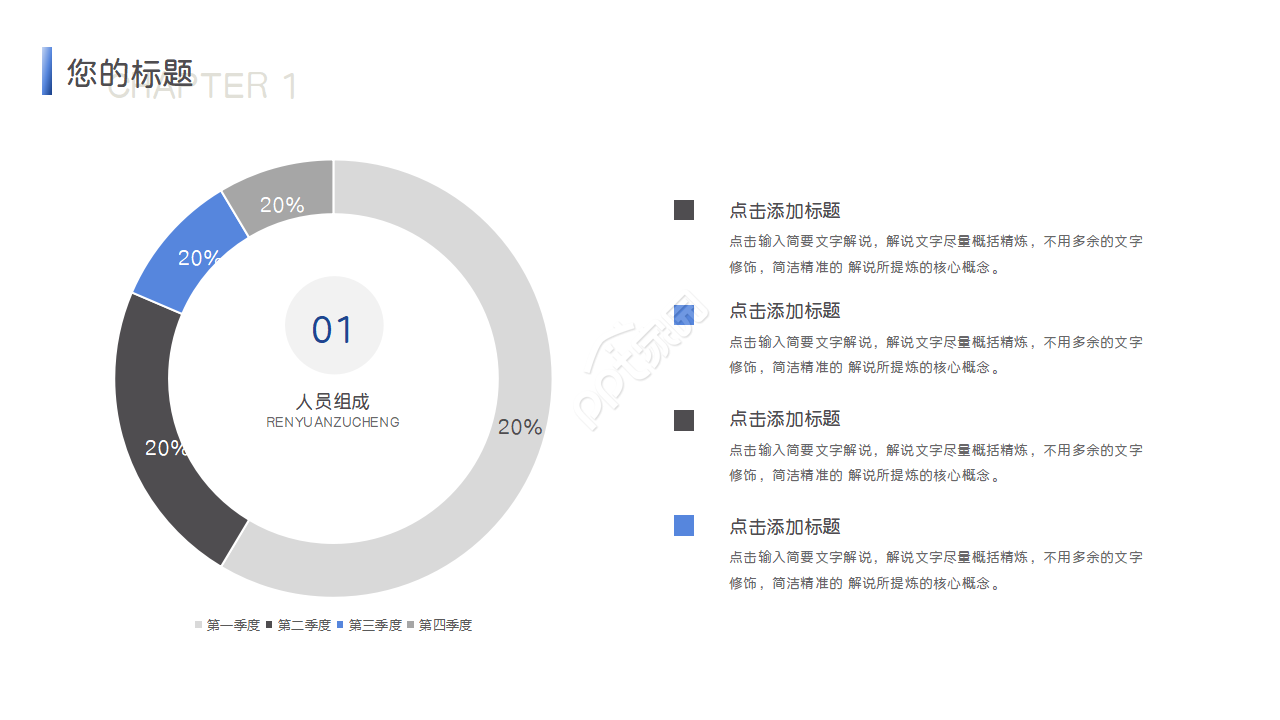The height and width of the screenshot is (720, 1280).
Task: Select the 20% label on the charcoal segment
Action: 166,448
